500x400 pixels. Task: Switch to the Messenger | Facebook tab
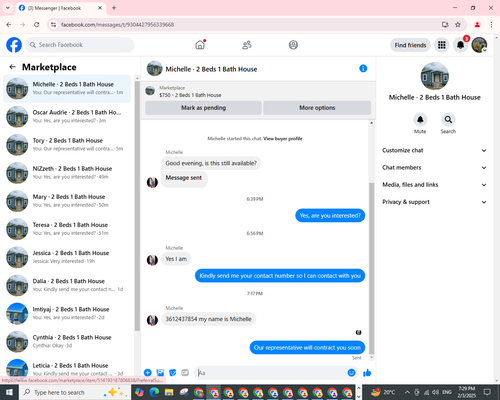click(x=60, y=8)
